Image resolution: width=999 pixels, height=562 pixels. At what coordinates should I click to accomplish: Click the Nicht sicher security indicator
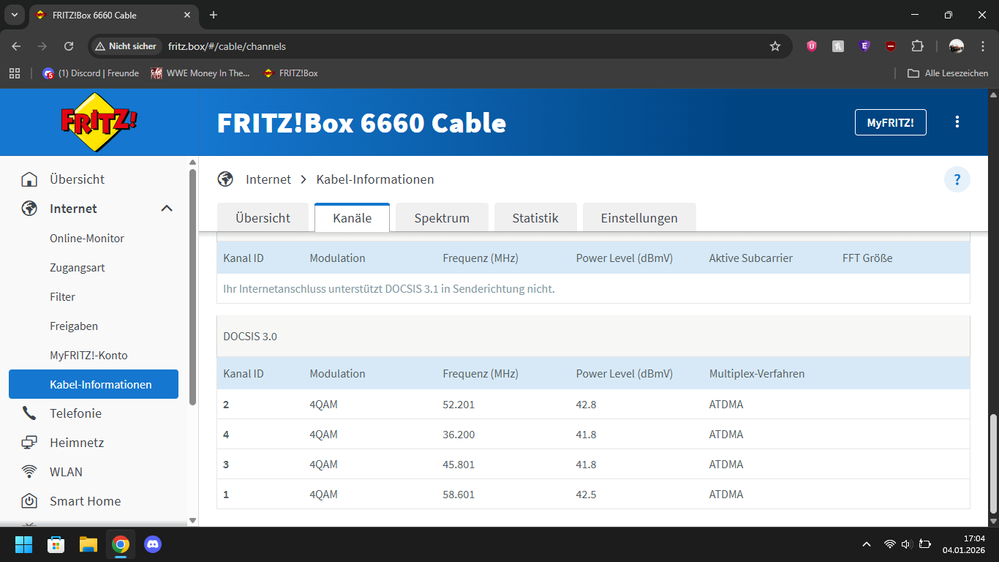point(126,46)
